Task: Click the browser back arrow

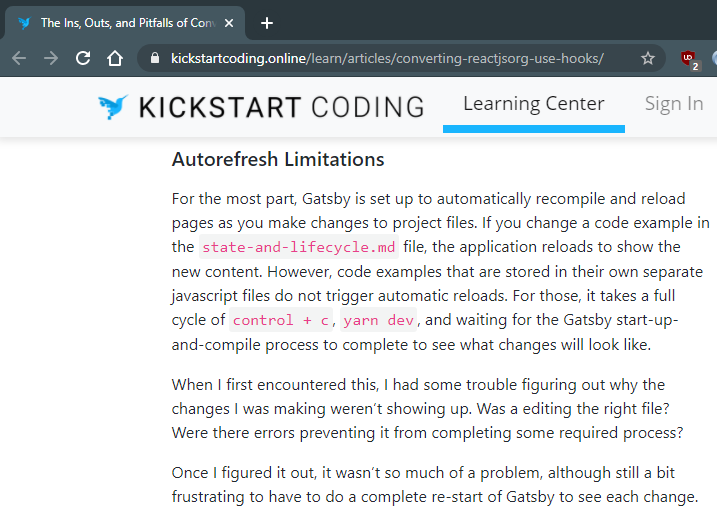Action: tap(19, 58)
